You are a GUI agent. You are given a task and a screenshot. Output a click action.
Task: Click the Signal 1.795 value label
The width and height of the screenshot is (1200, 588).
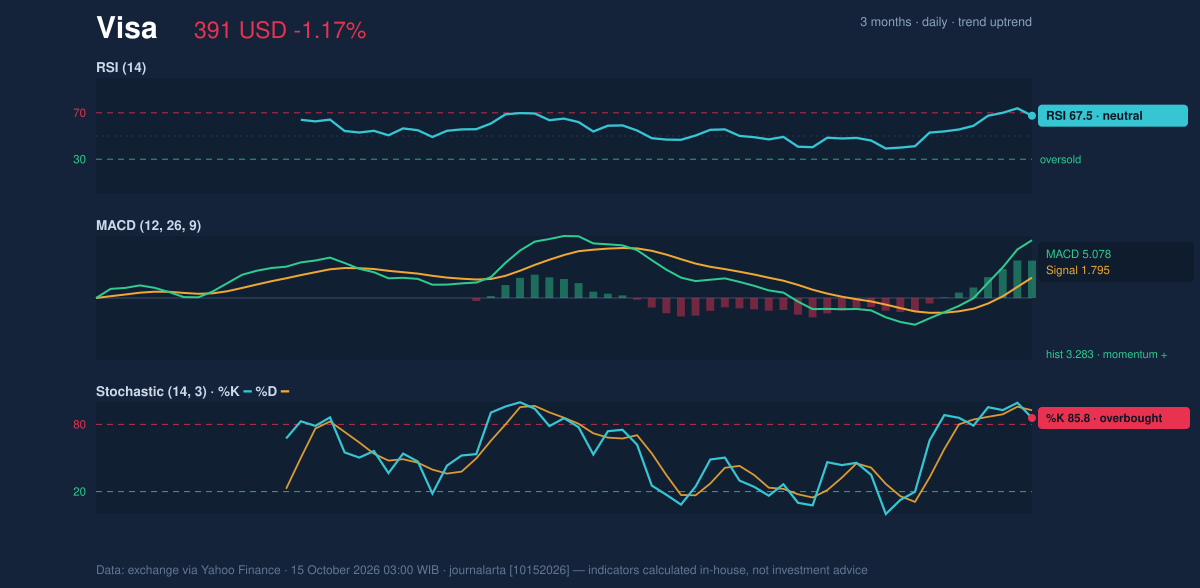click(1078, 270)
